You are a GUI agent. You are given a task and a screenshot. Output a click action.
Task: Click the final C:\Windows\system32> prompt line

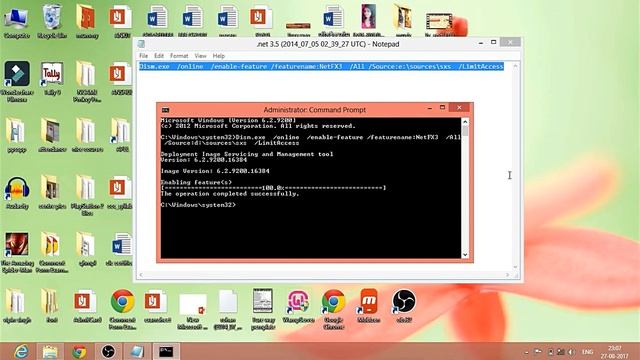click(198, 205)
